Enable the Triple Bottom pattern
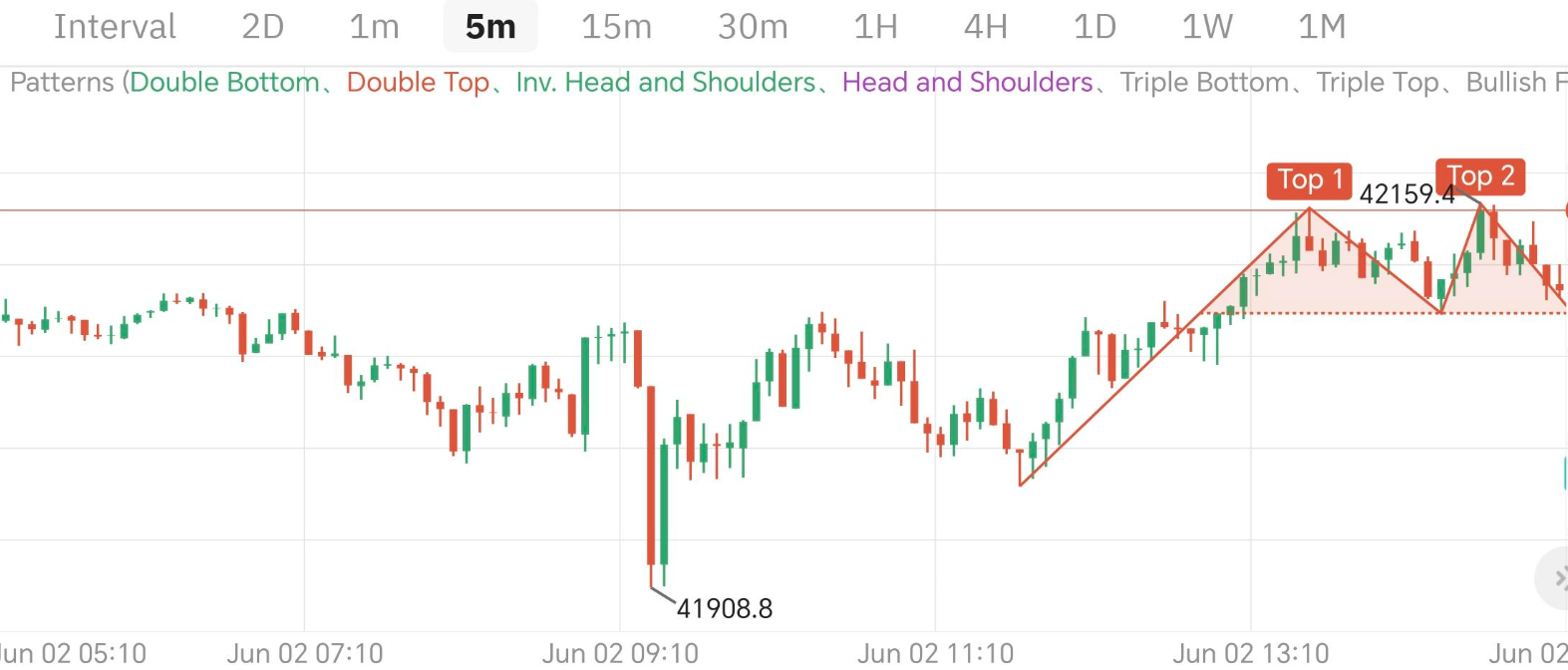This screenshot has width=1568, height=670. 1203,83
